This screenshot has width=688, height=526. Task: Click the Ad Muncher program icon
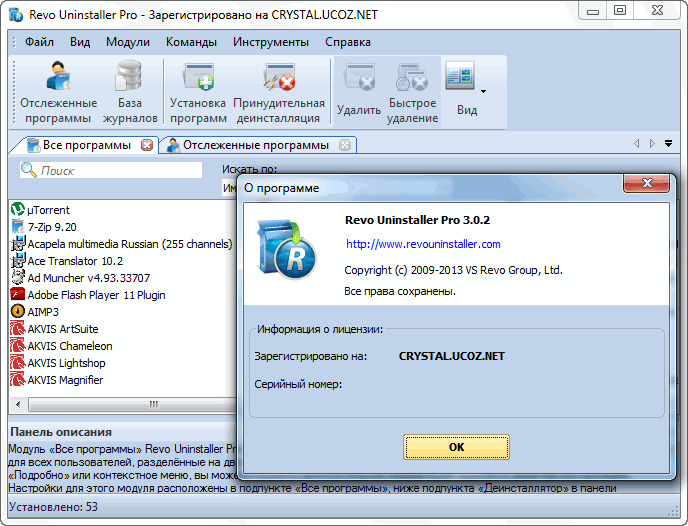18,277
